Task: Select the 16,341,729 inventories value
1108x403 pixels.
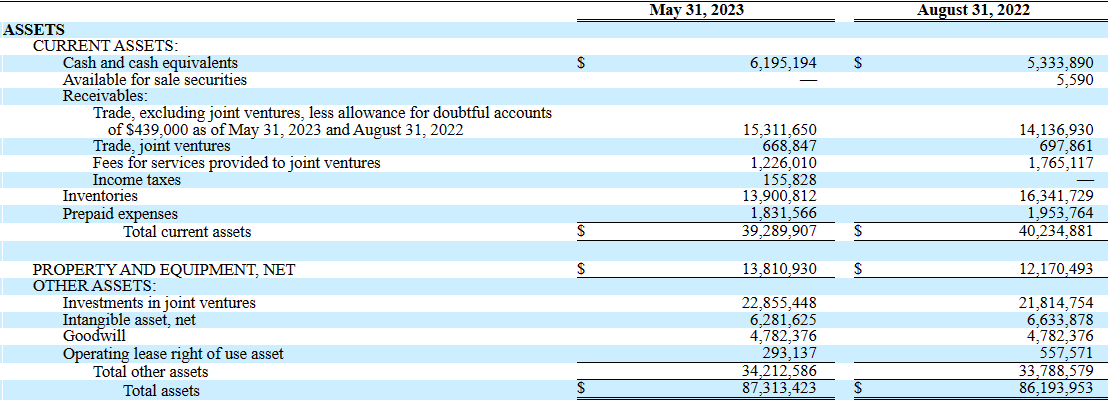Action: (1057, 196)
